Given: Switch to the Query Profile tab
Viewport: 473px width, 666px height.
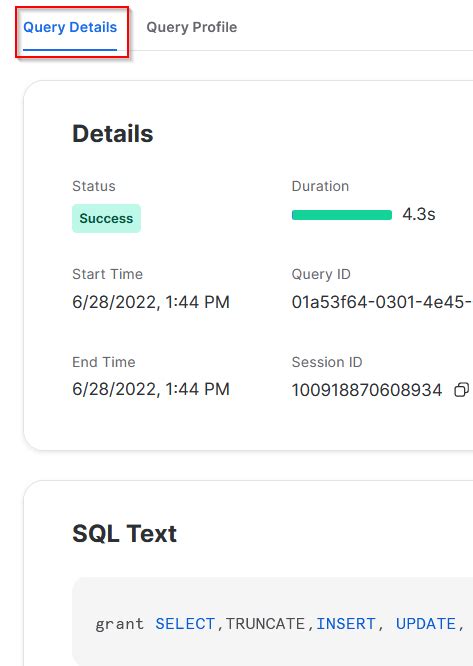Looking at the screenshot, I should tap(191, 27).
